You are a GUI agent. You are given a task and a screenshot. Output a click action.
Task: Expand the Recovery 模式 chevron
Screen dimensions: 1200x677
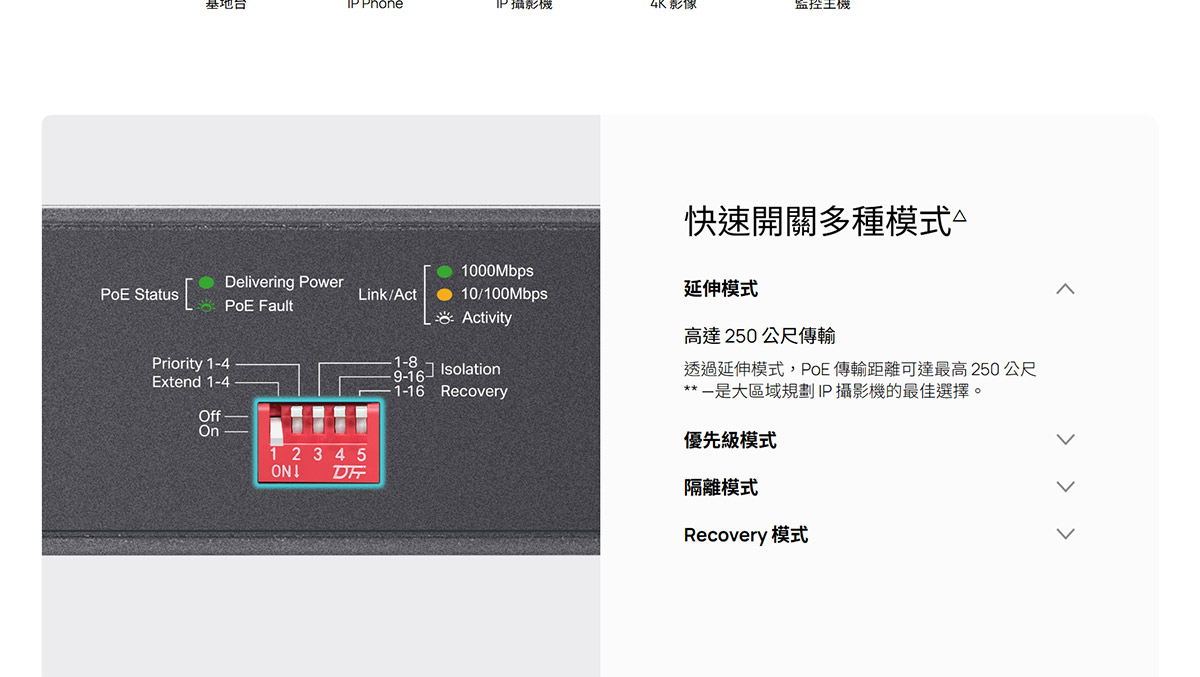(1065, 534)
